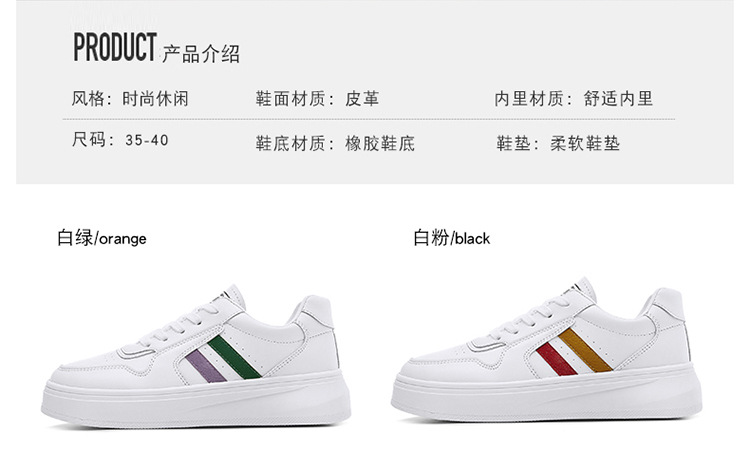Screen dimensions: 750x463
Task: Click the white-green sneaker product image
Action: 196,356
